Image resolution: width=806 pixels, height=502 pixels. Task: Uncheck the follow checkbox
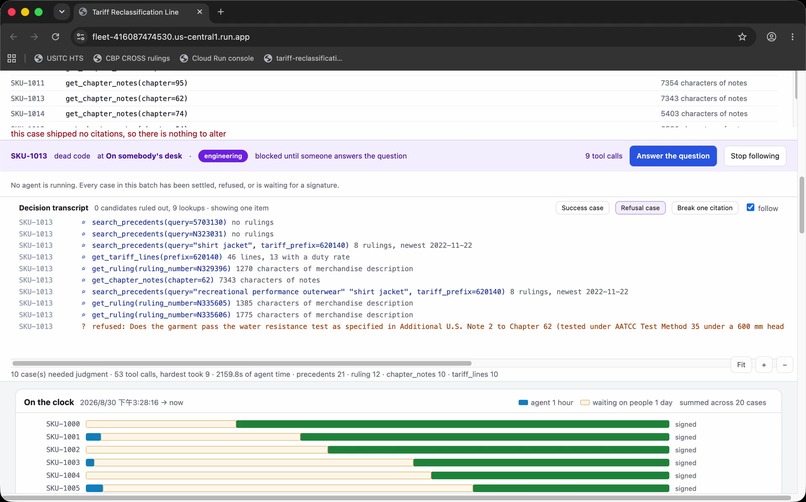750,208
